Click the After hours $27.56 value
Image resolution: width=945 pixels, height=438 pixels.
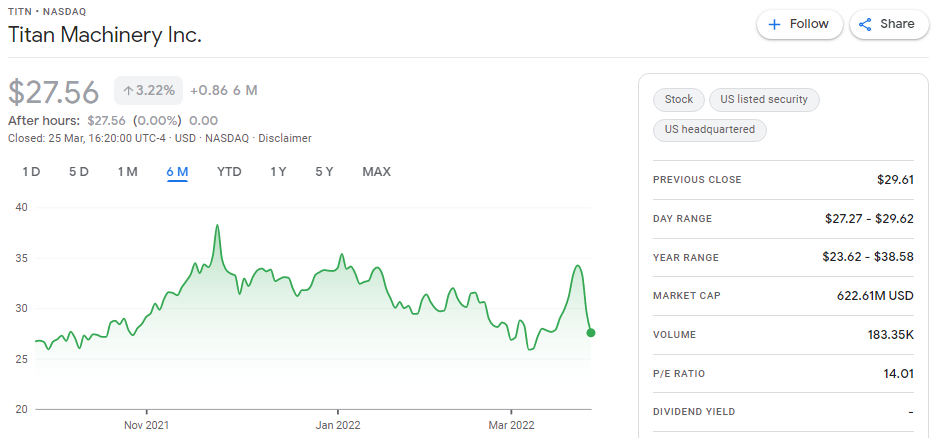pos(106,120)
